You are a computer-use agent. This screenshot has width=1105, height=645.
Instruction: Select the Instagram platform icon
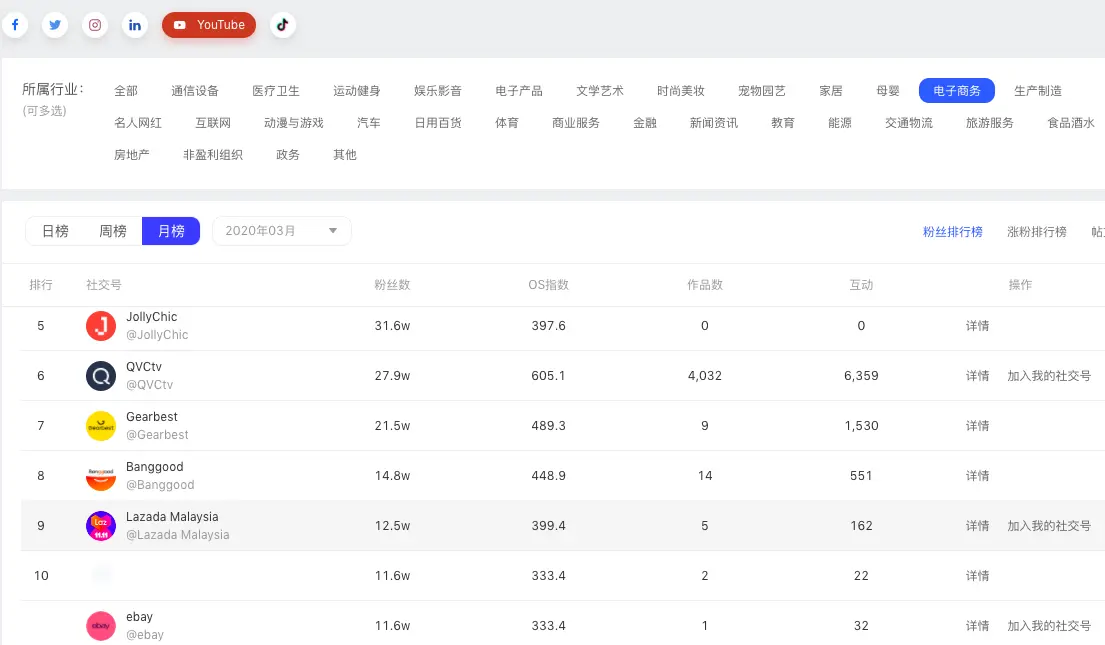(x=95, y=25)
